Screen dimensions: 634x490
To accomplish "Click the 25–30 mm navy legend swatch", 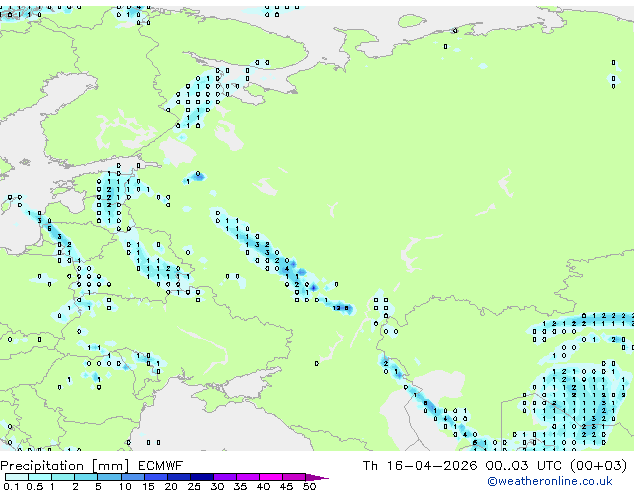I will [x=202, y=477].
